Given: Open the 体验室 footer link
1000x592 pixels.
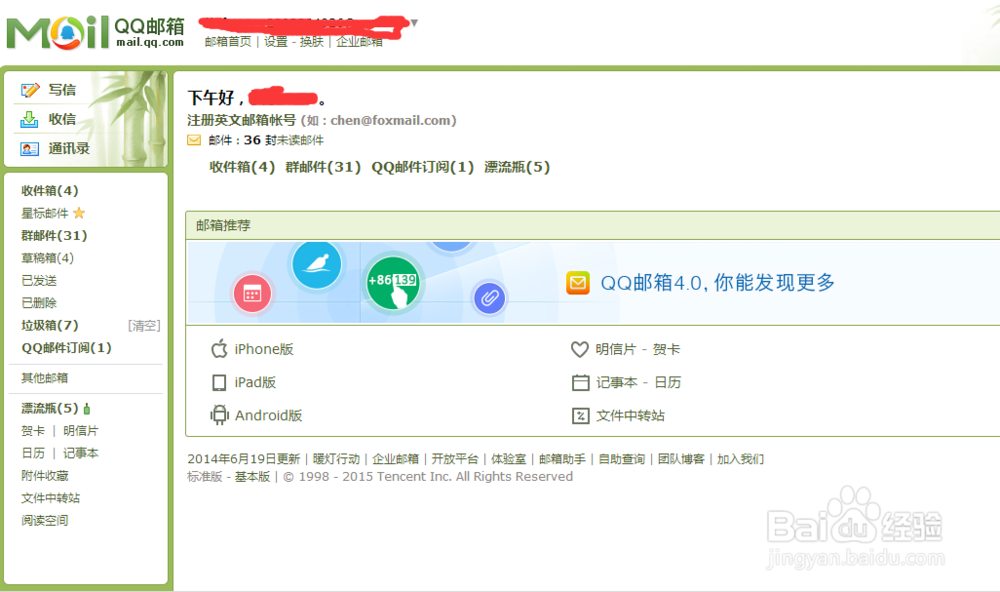Looking at the screenshot, I should point(508,459).
